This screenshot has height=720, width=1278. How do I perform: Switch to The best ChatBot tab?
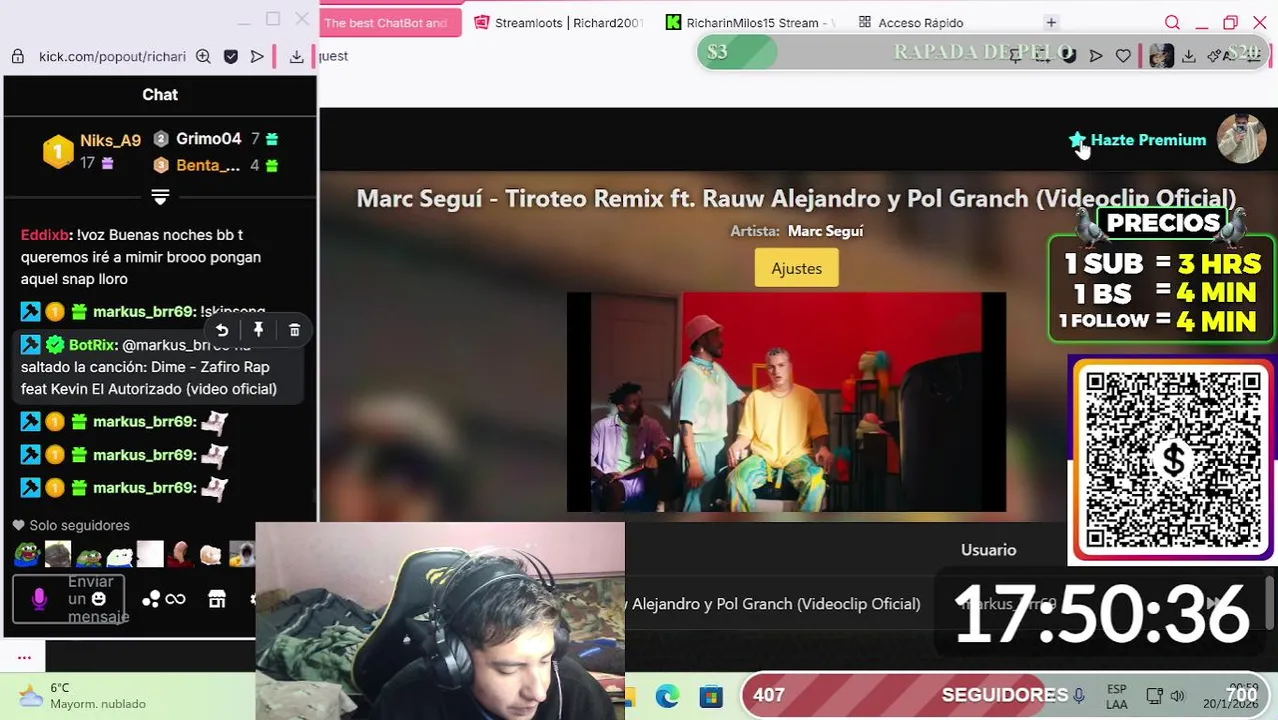(x=390, y=22)
